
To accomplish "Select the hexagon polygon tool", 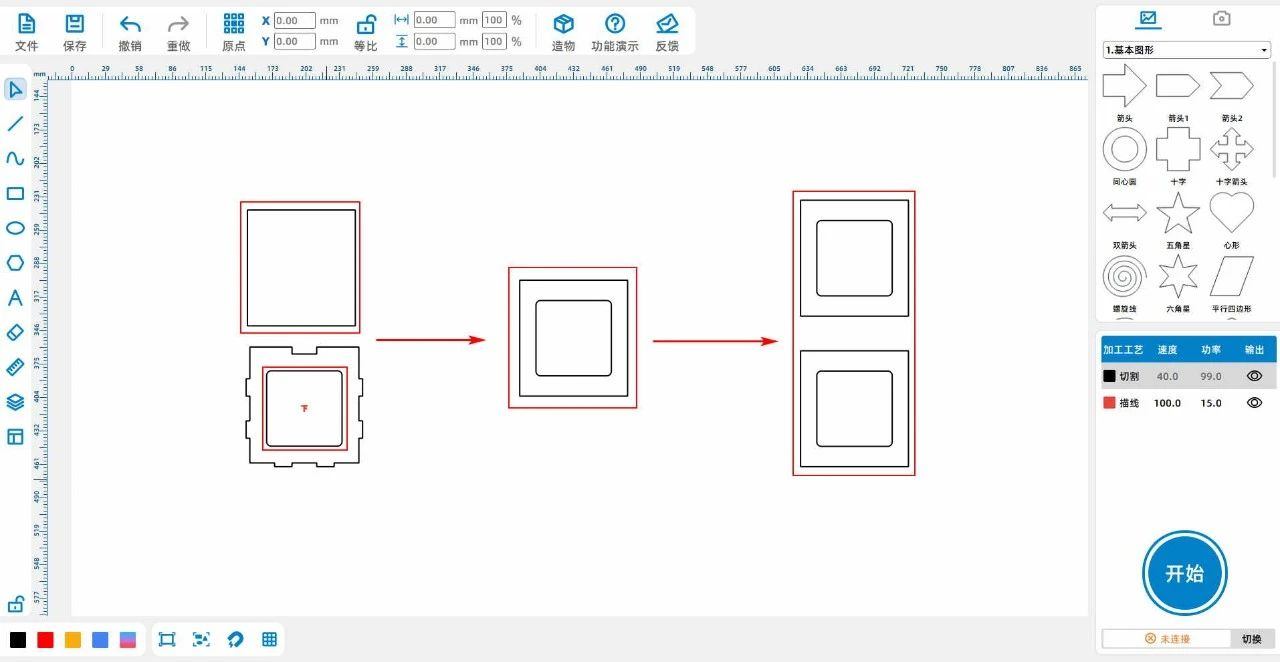I will click(x=15, y=263).
